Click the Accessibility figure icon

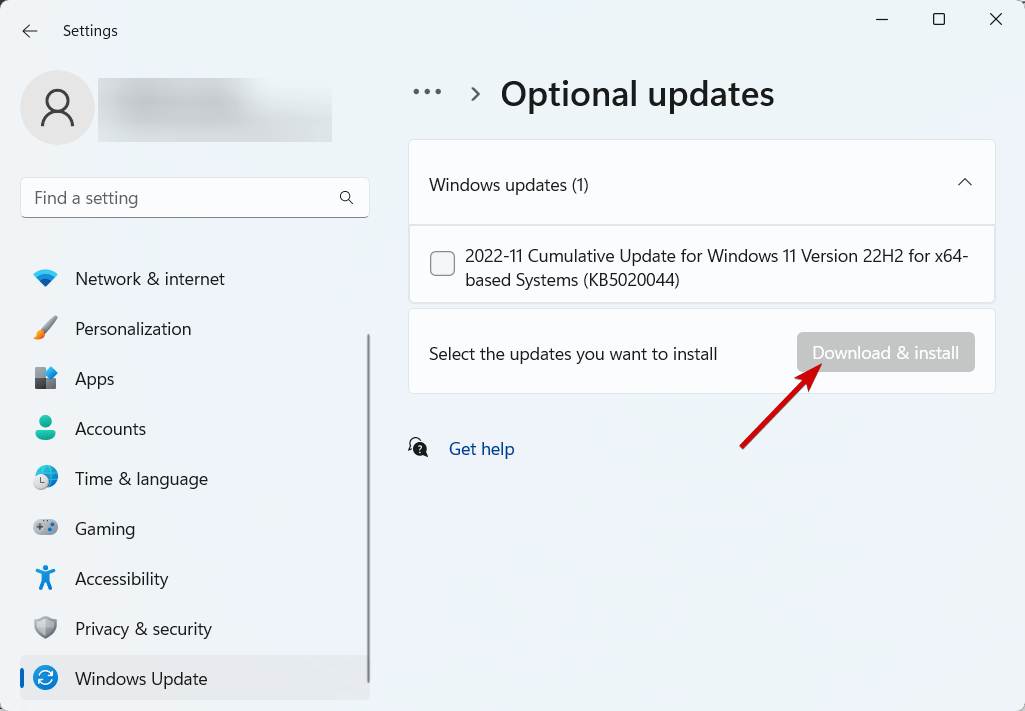point(45,578)
